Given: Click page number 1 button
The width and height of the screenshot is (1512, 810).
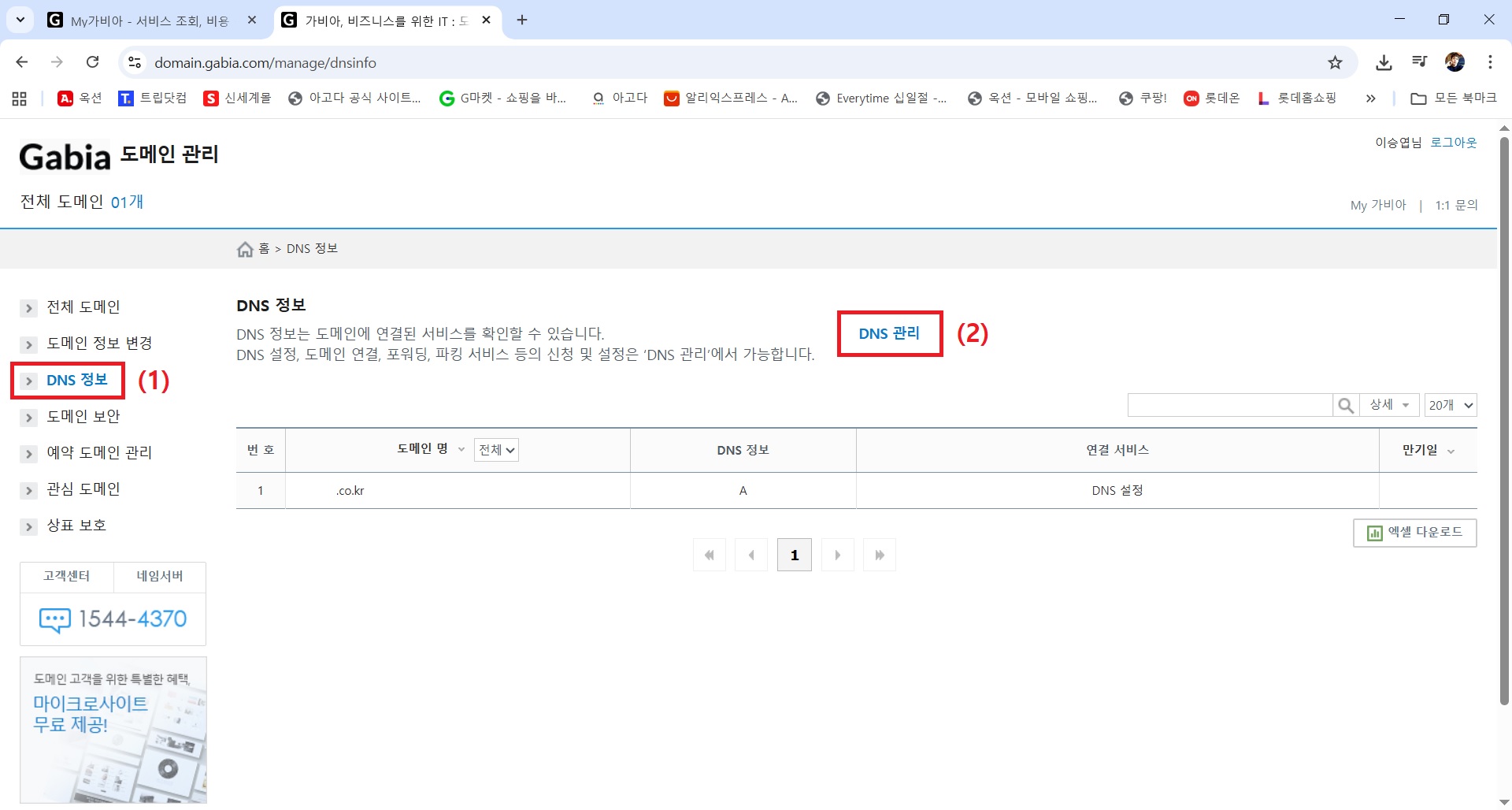Looking at the screenshot, I should [x=794, y=555].
